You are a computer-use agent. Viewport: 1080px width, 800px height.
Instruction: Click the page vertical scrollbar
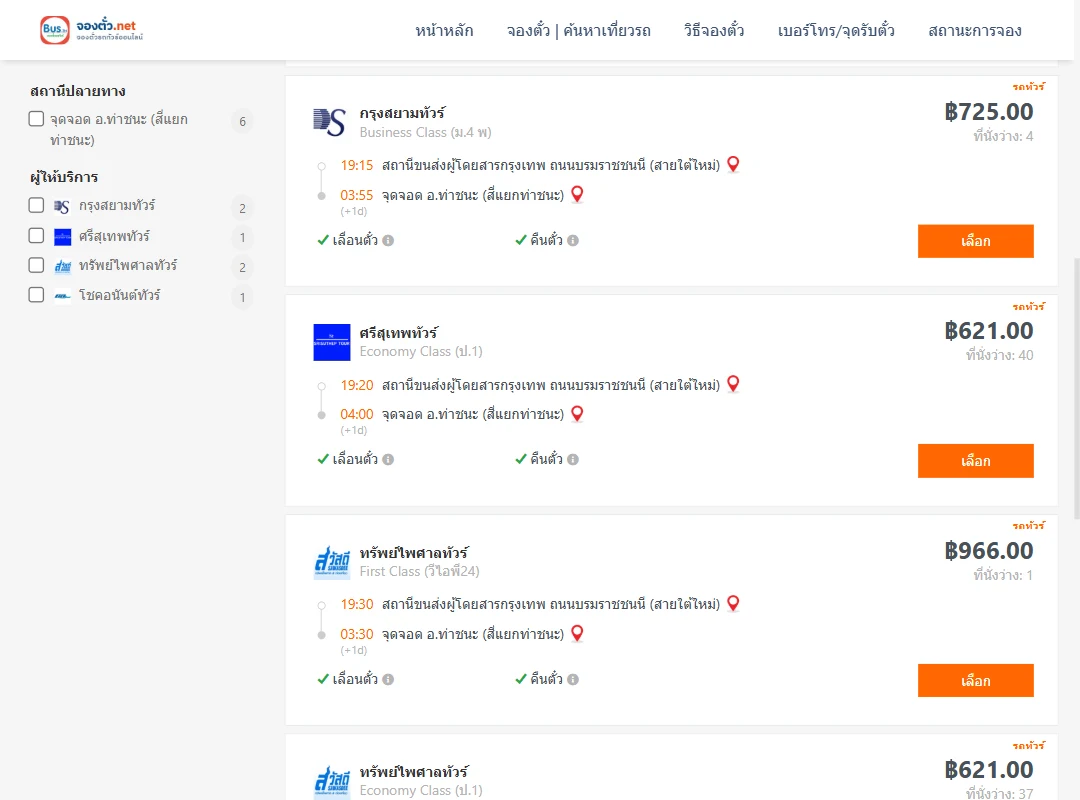coord(1077,388)
